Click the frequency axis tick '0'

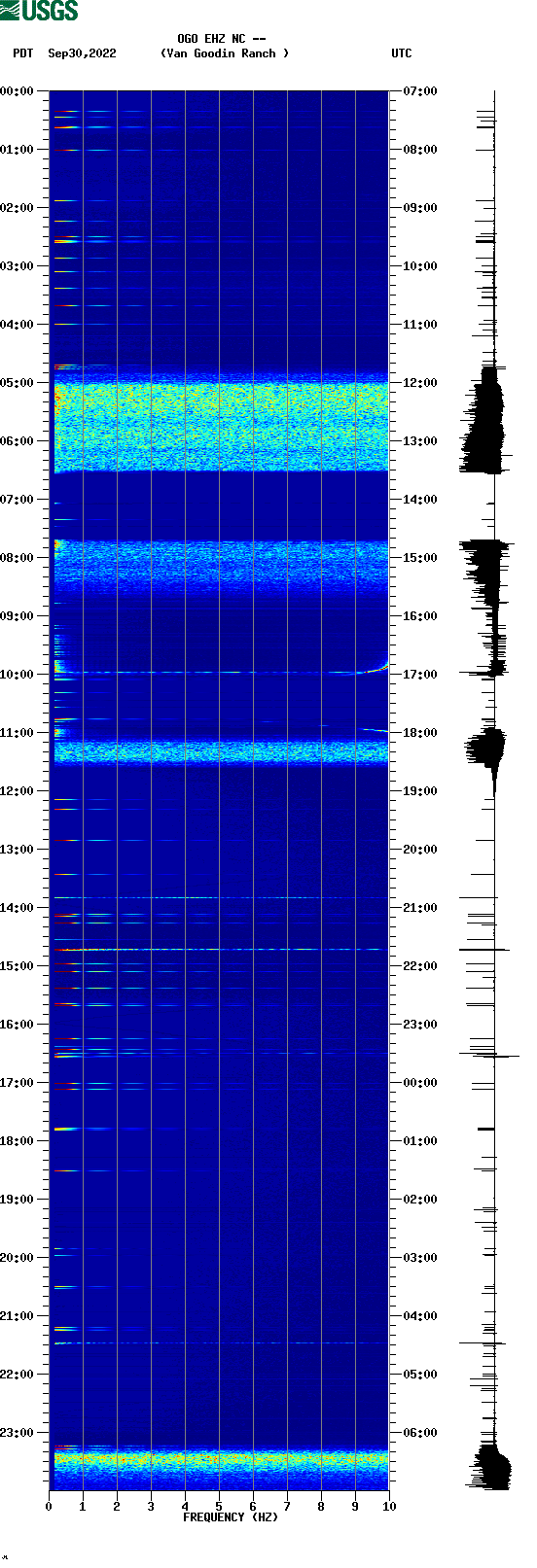click(49, 1507)
